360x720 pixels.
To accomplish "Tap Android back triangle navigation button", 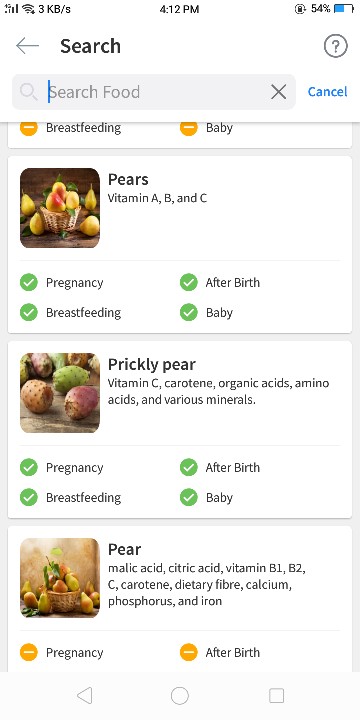I will [84, 696].
